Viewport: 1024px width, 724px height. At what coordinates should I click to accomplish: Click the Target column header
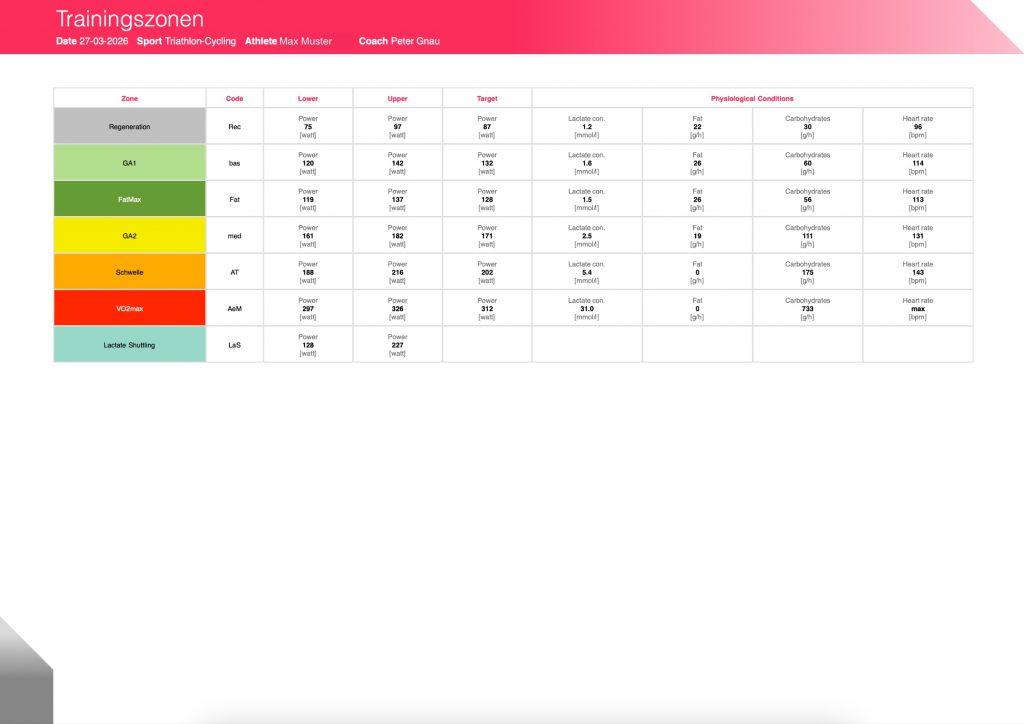(x=487, y=99)
